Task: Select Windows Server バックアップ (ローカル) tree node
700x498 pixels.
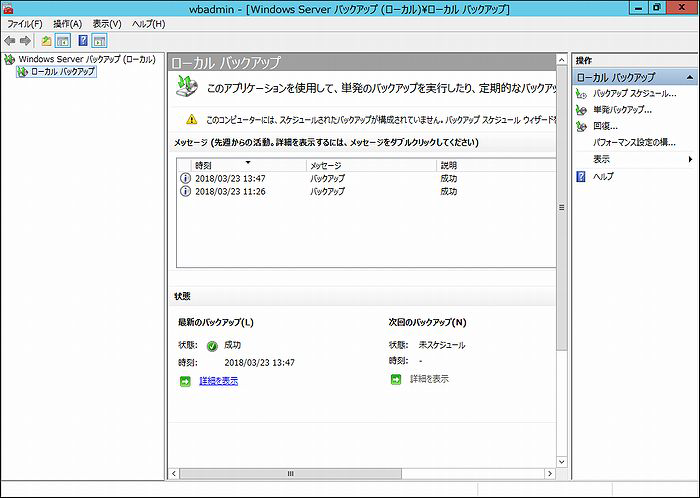Action: [87, 59]
